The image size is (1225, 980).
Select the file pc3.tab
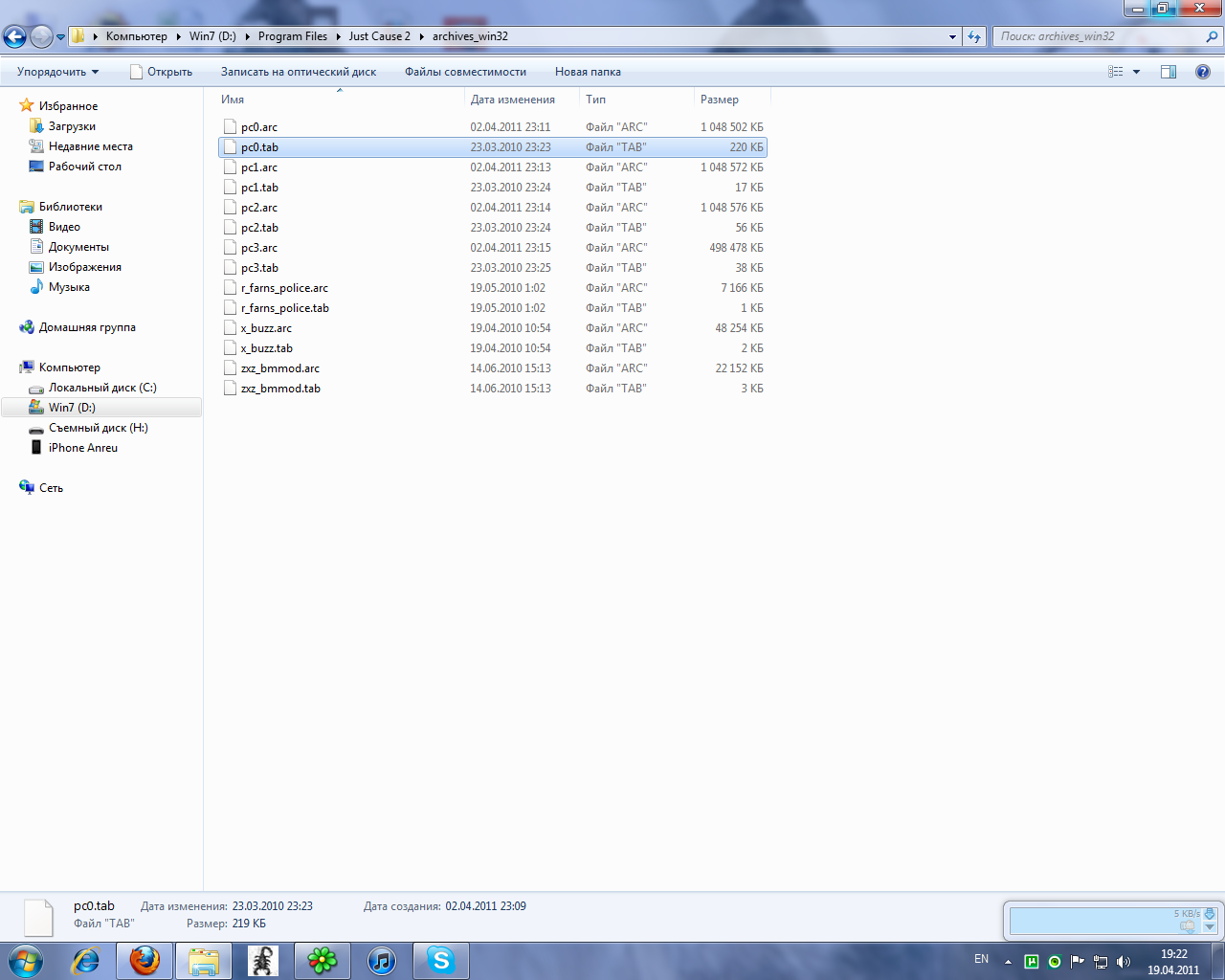(x=493, y=268)
